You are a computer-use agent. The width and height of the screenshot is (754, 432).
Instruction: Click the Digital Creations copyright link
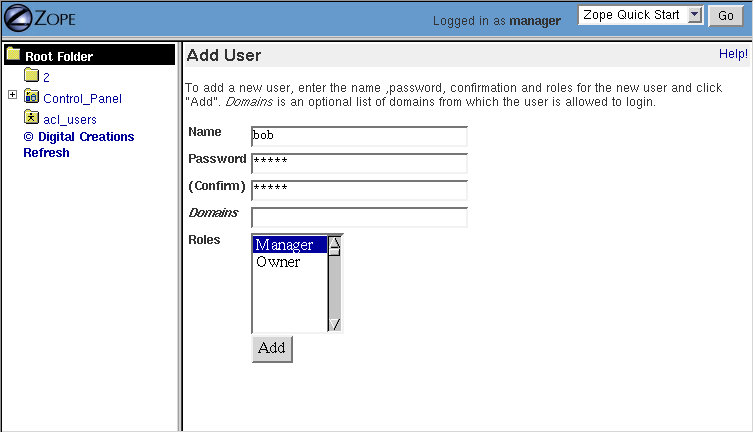point(78,137)
